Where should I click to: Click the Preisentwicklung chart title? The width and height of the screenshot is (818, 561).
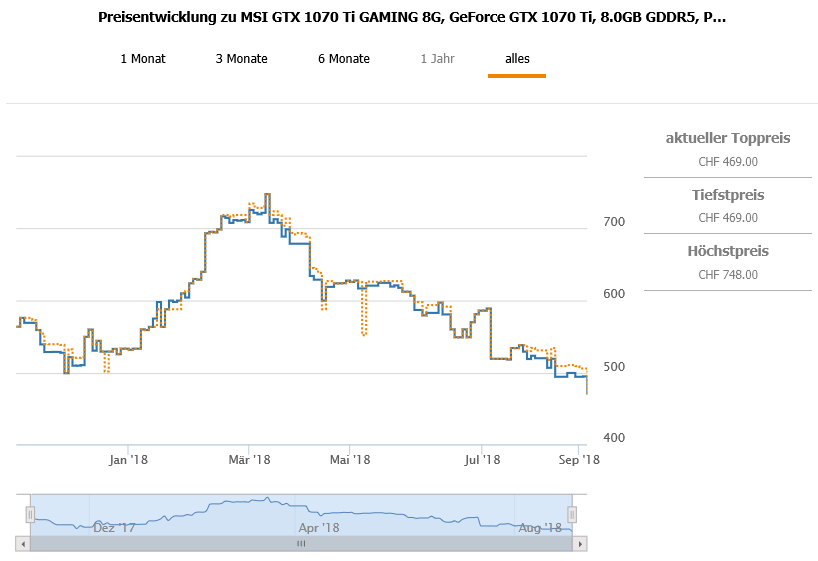pos(412,18)
